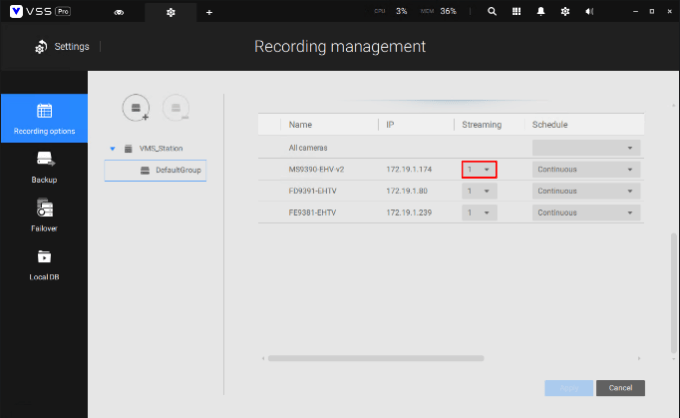Image resolution: width=680 pixels, height=418 pixels.
Task: Open the live view eye tab
Action: 119,12
